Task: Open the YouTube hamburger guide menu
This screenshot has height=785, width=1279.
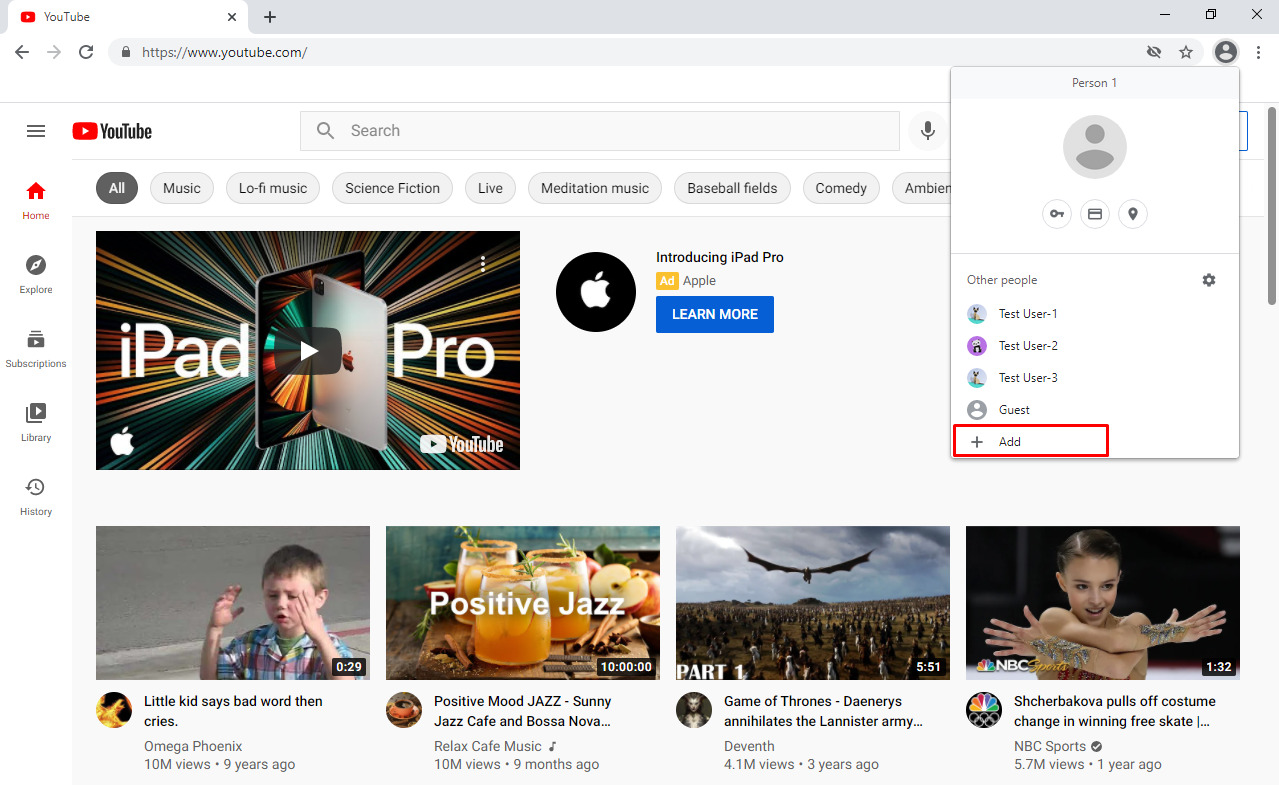Action: pos(36,131)
